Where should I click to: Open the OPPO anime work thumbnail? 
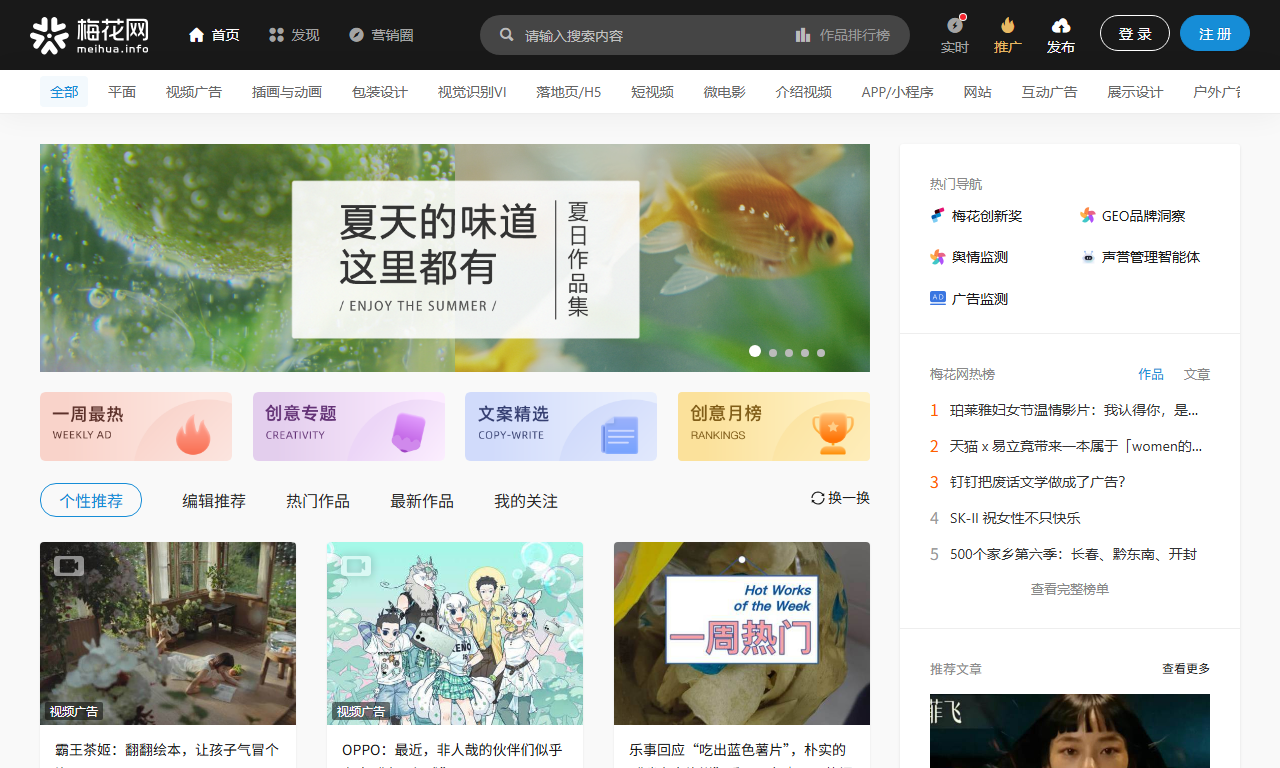(455, 633)
